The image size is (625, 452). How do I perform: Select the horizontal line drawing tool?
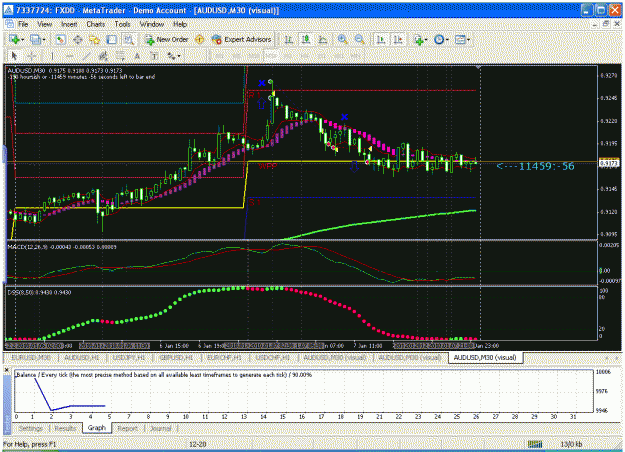click(x=69, y=56)
